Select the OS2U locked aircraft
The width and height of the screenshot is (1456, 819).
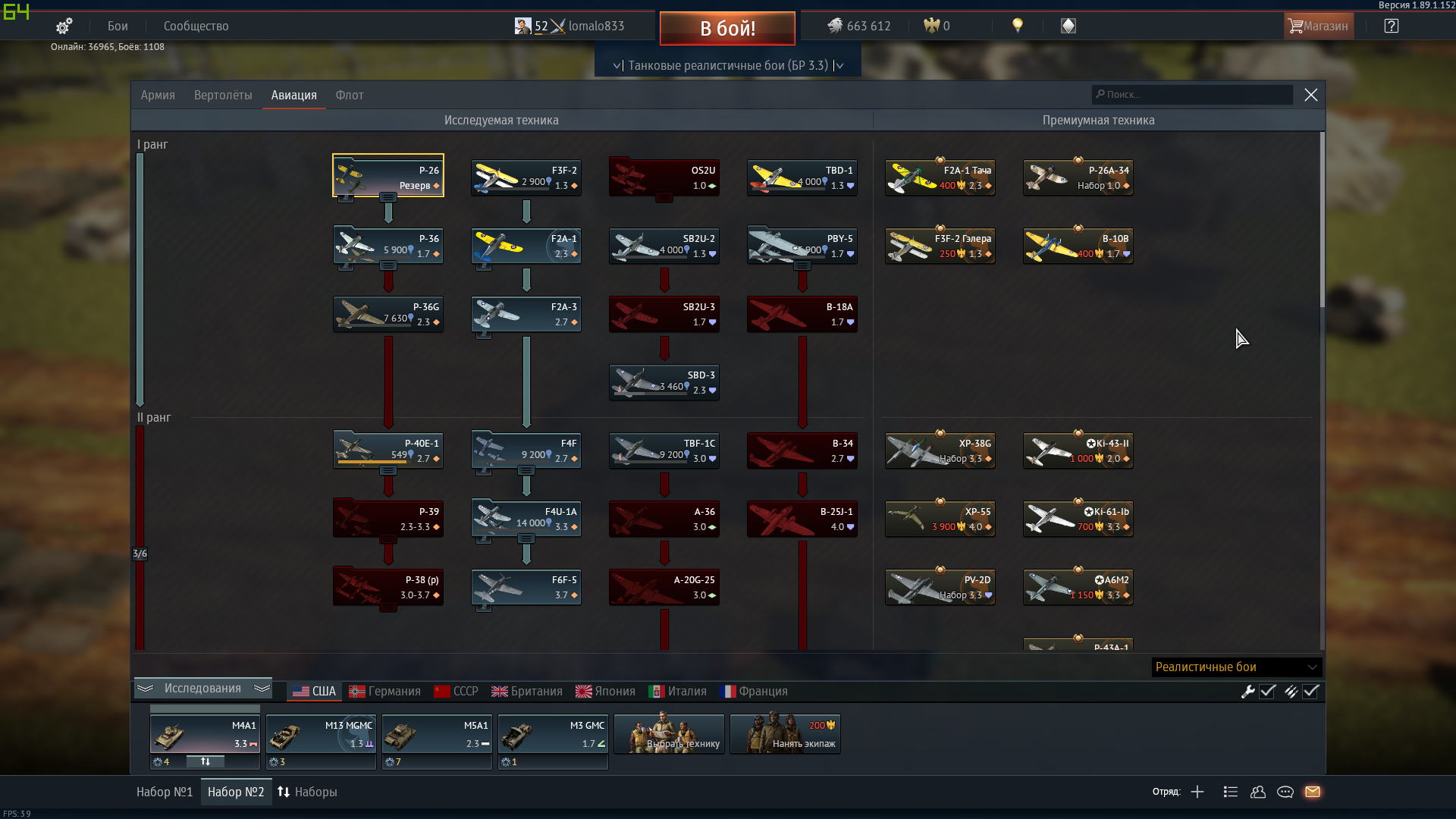(x=664, y=177)
